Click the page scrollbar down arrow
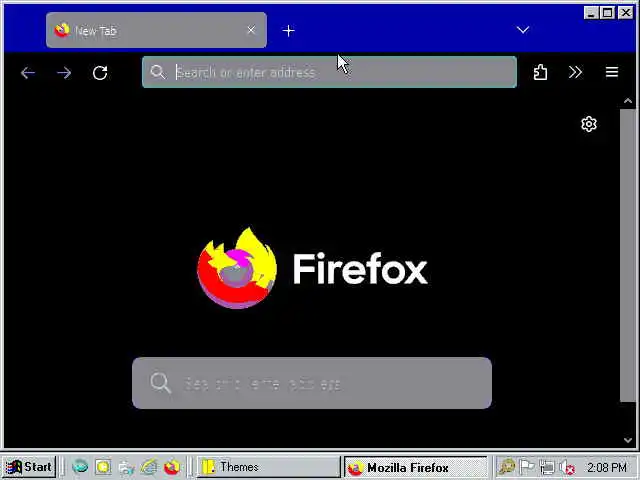 [x=628, y=440]
